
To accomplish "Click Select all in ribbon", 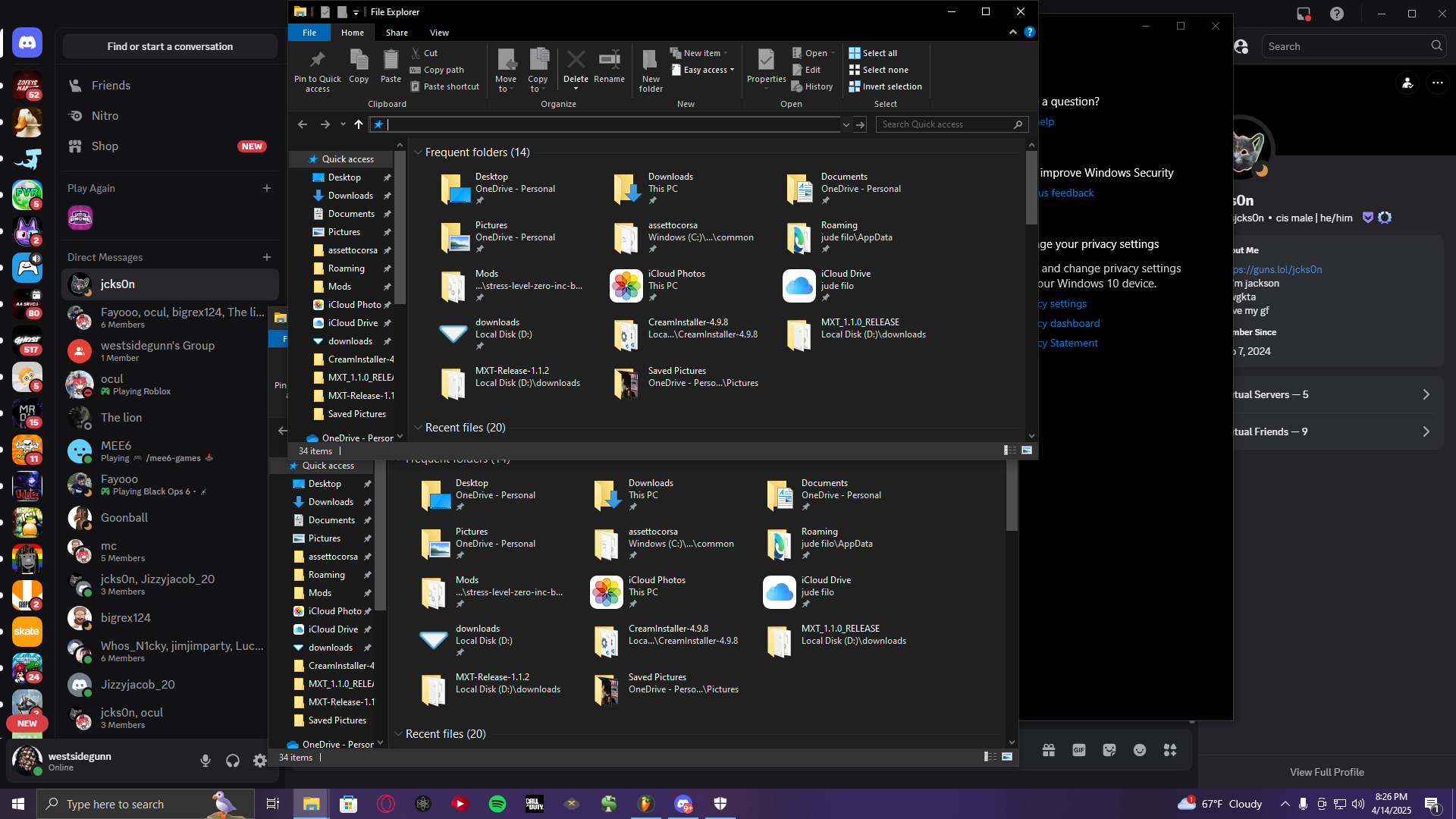I will click(873, 53).
